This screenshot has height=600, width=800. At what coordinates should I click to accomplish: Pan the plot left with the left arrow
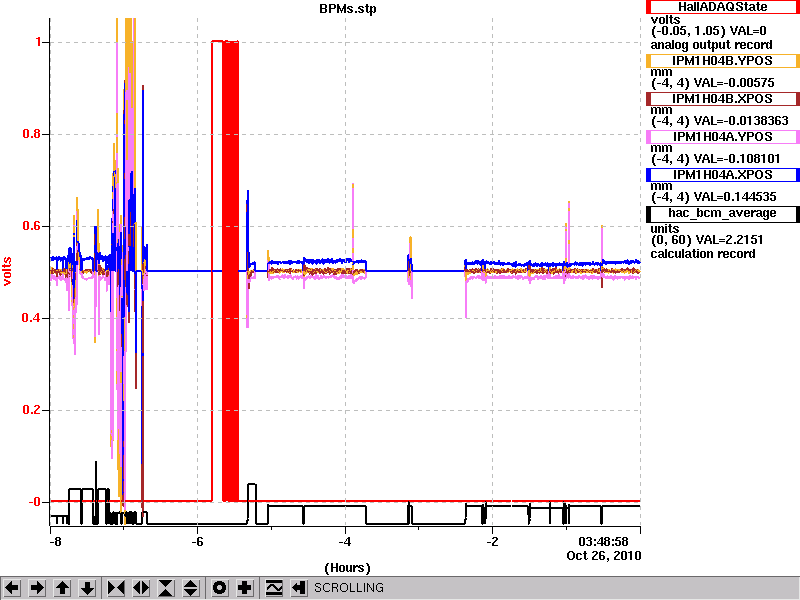click(12, 588)
